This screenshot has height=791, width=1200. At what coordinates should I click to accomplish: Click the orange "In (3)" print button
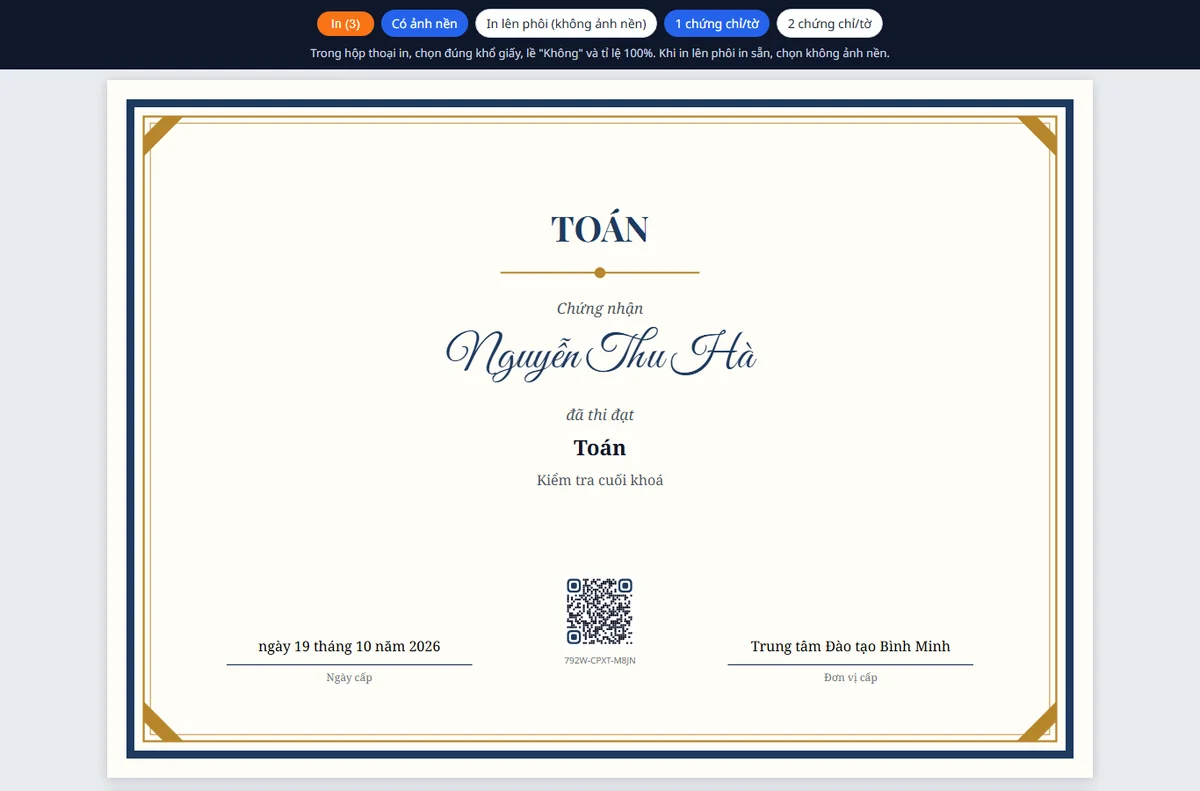pos(345,24)
